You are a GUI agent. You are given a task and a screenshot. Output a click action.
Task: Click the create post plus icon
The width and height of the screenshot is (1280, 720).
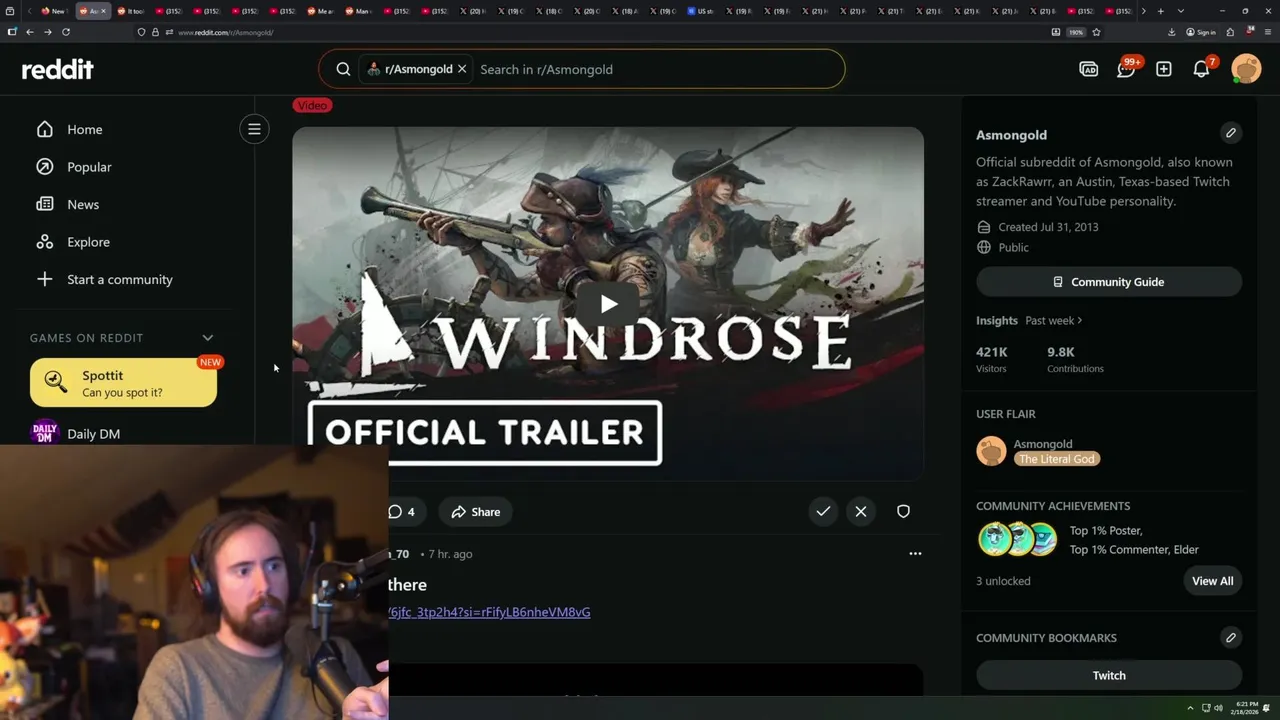coord(1164,69)
